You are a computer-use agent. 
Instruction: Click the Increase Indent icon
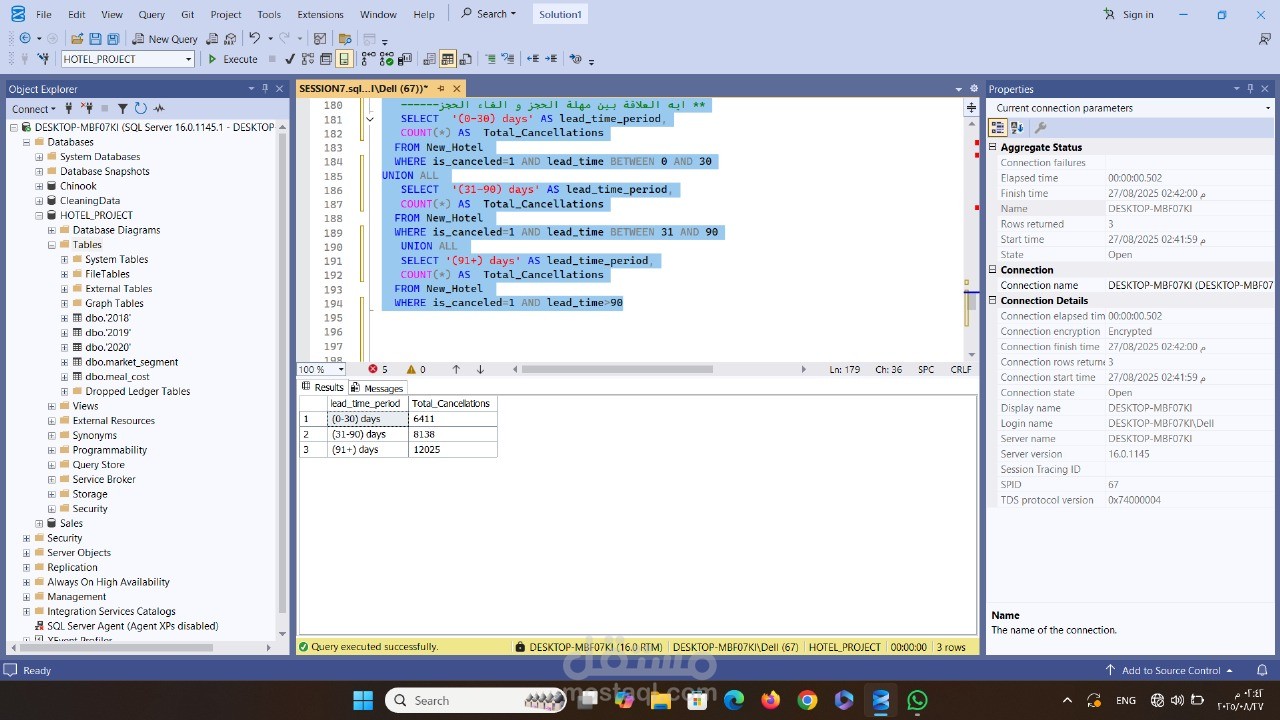point(551,59)
